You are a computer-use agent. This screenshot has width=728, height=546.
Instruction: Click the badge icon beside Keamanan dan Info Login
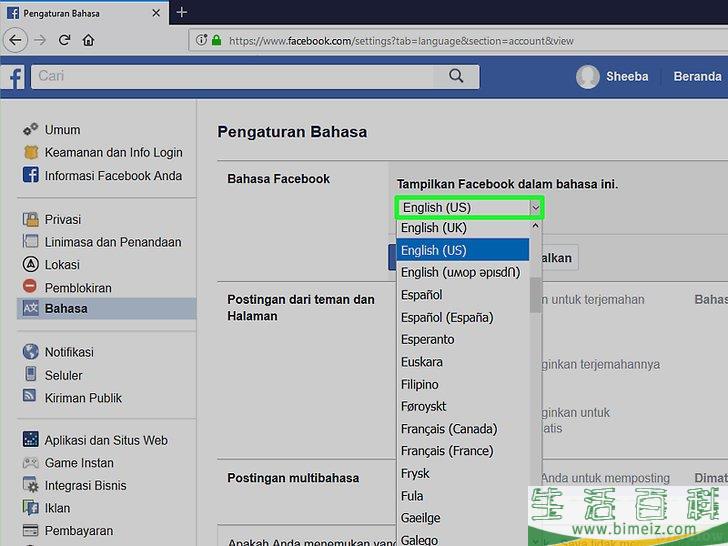[31, 152]
